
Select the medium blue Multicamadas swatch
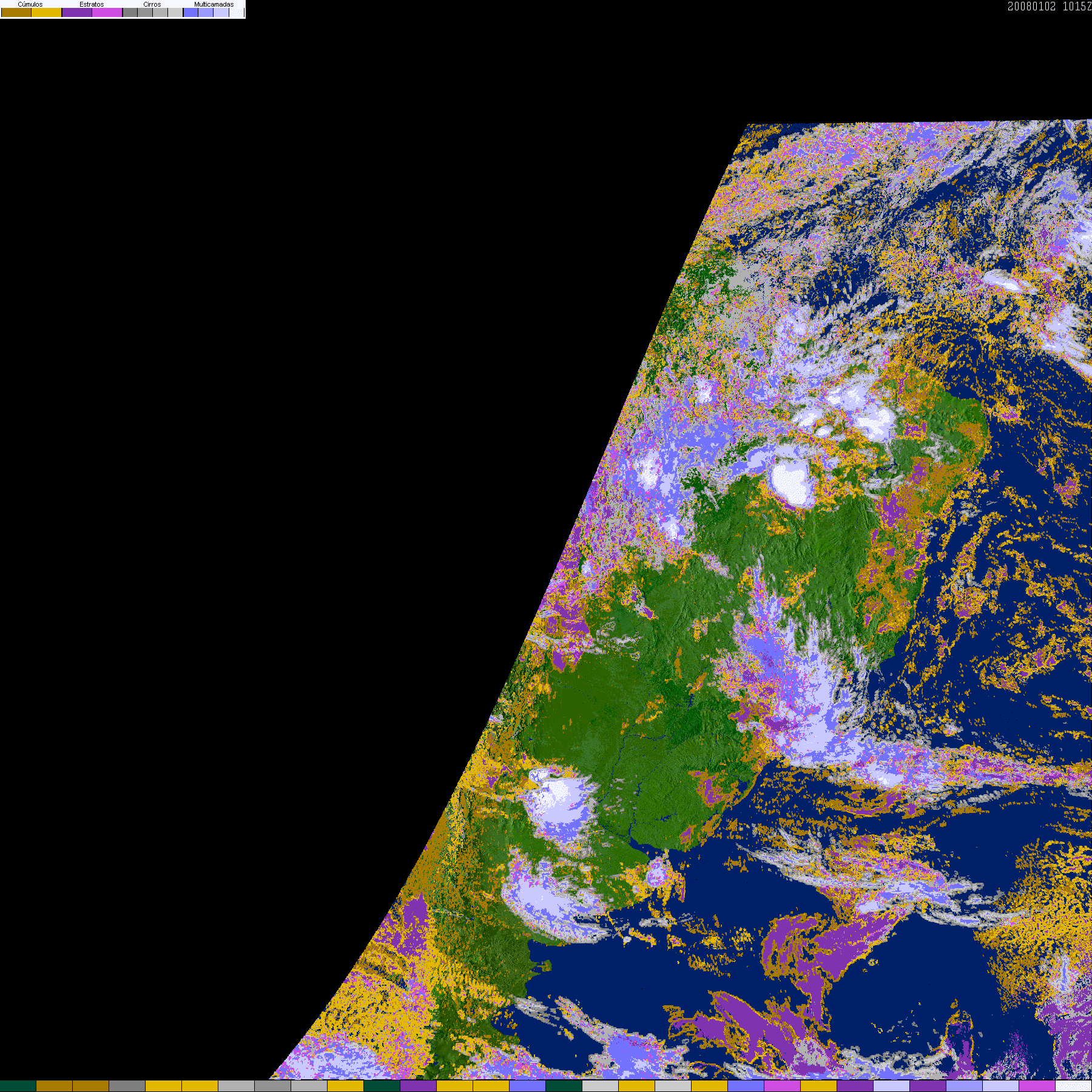[x=206, y=12]
